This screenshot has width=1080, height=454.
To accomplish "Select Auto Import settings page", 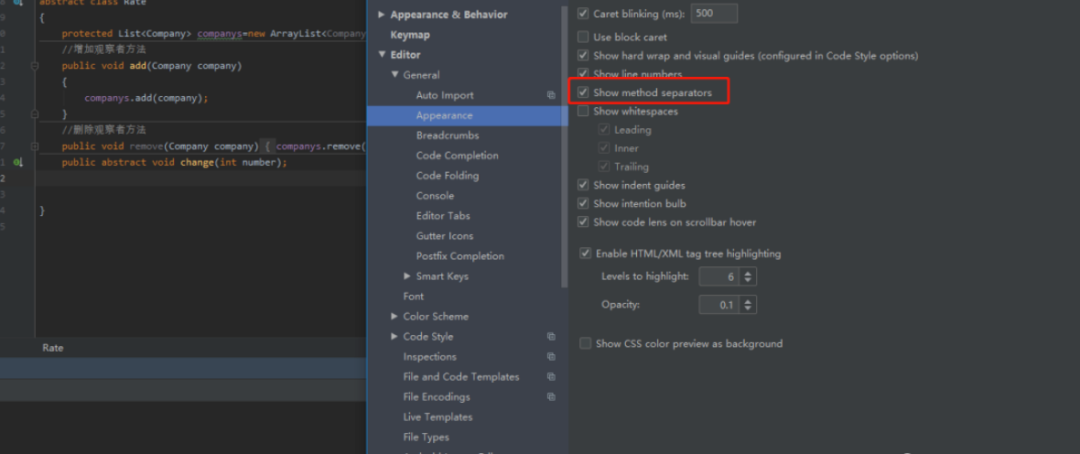I will (x=445, y=95).
